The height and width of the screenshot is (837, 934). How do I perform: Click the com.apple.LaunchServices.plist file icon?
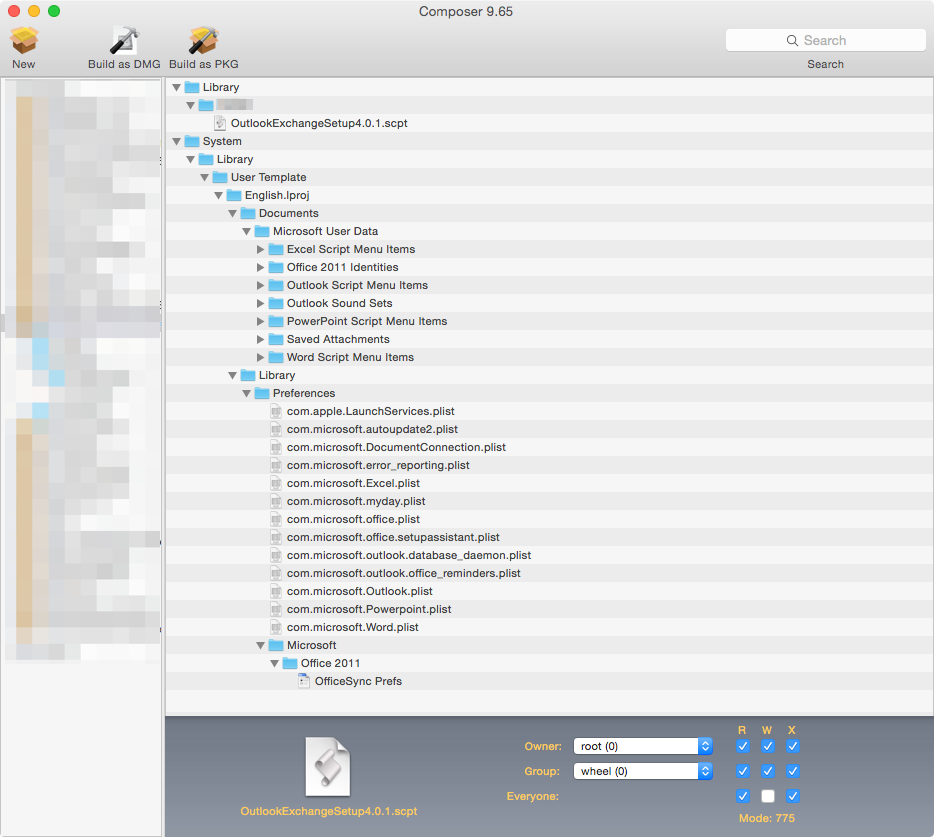pos(276,411)
